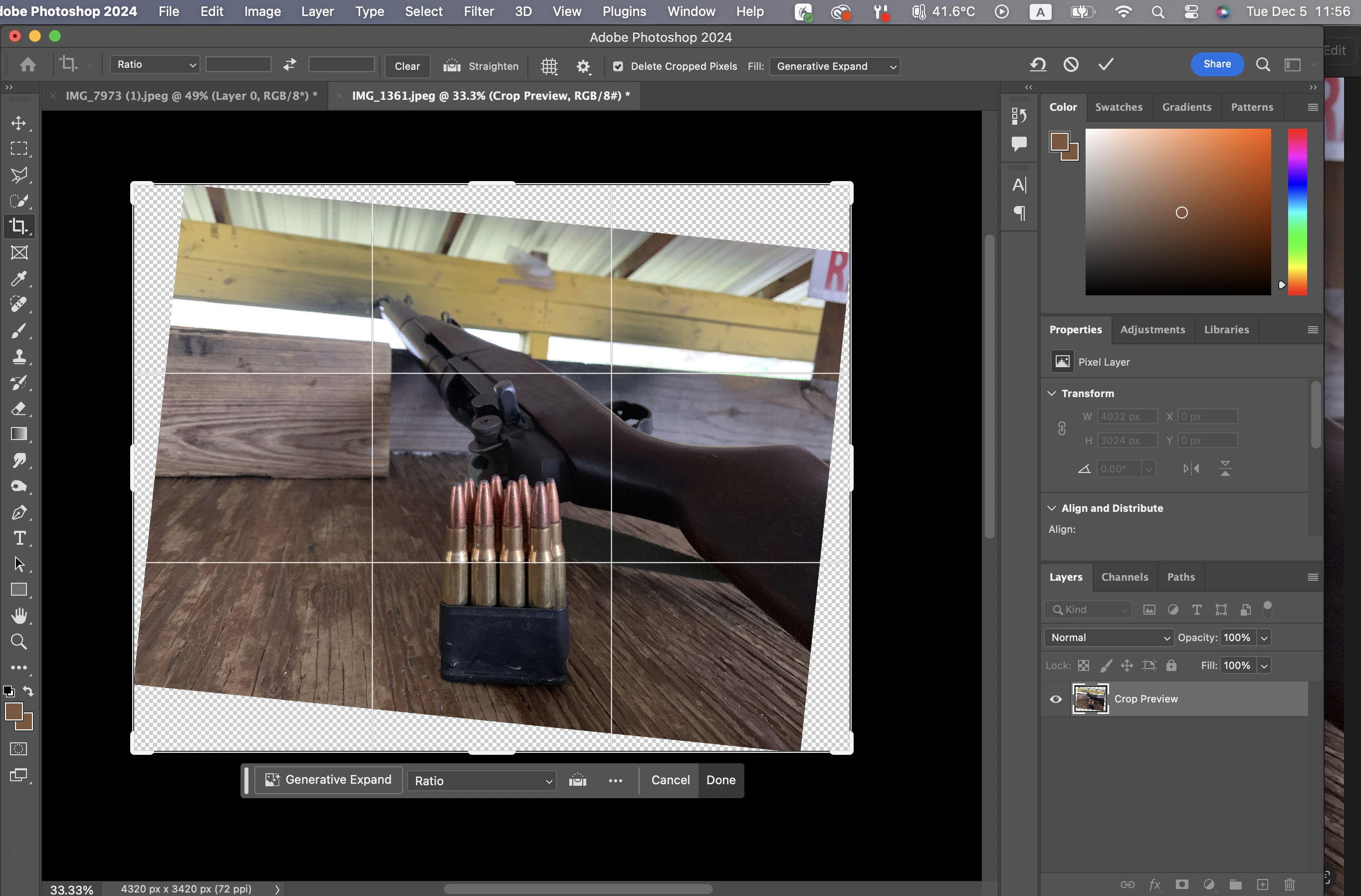Commit the crop with the checkmark icon
1361x896 pixels.
[x=1106, y=64]
